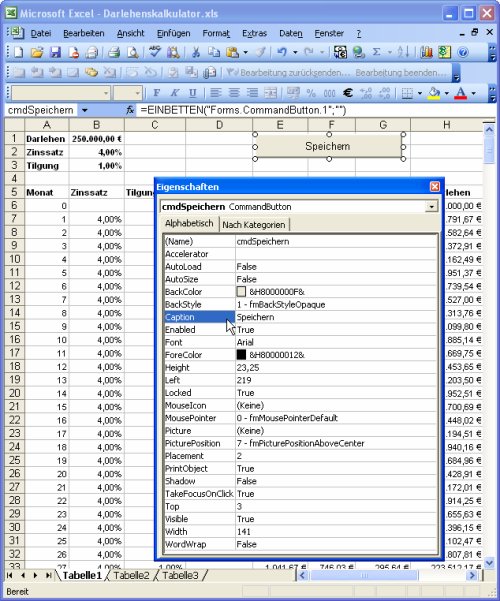Click the fill color paint bucket
Image resolution: width=500 pixels, height=601 pixels.
pyautogui.click(x=434, y=93)
